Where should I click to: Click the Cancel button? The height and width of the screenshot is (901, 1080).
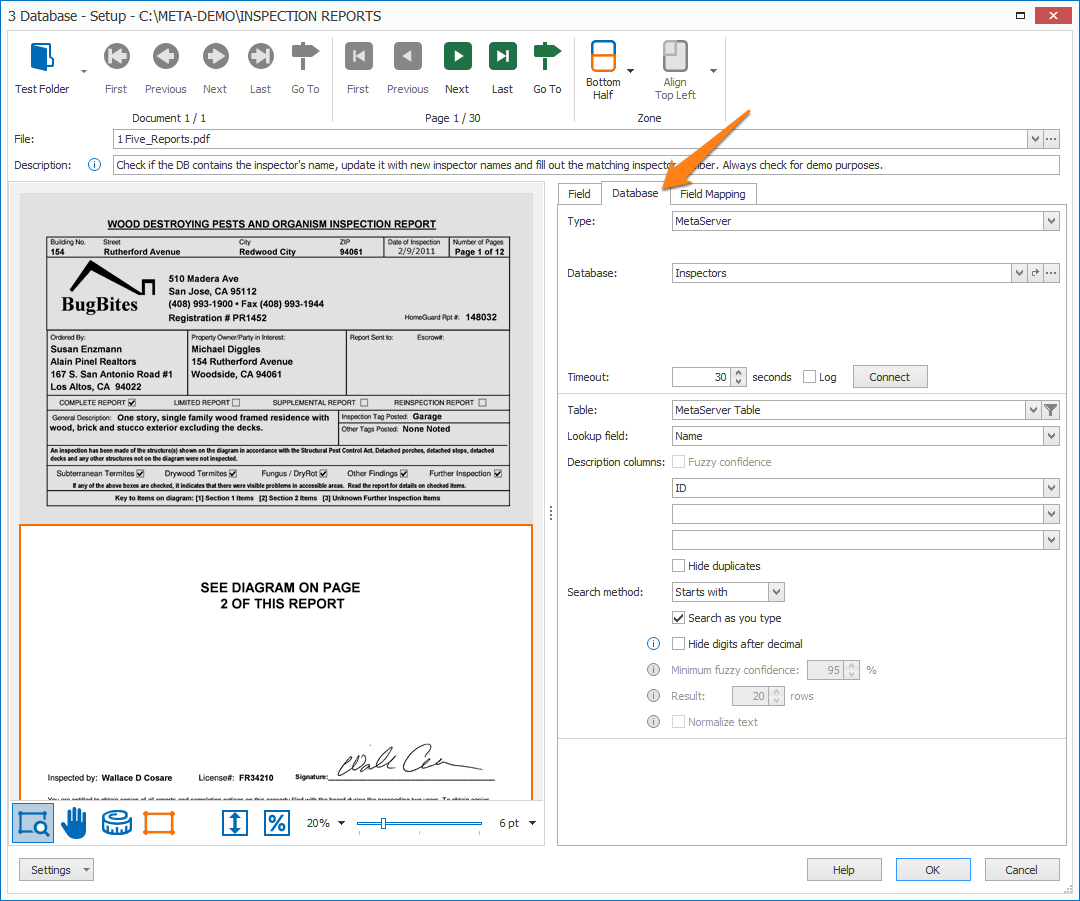(1021, 870)
